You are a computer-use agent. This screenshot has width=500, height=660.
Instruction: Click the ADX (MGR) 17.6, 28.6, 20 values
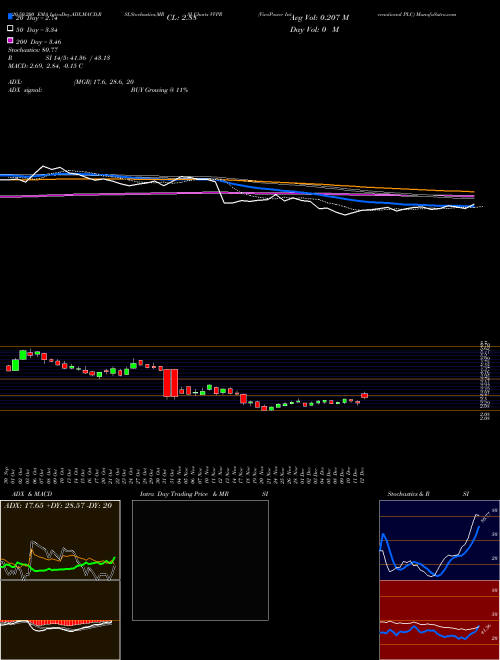[104, 82]
